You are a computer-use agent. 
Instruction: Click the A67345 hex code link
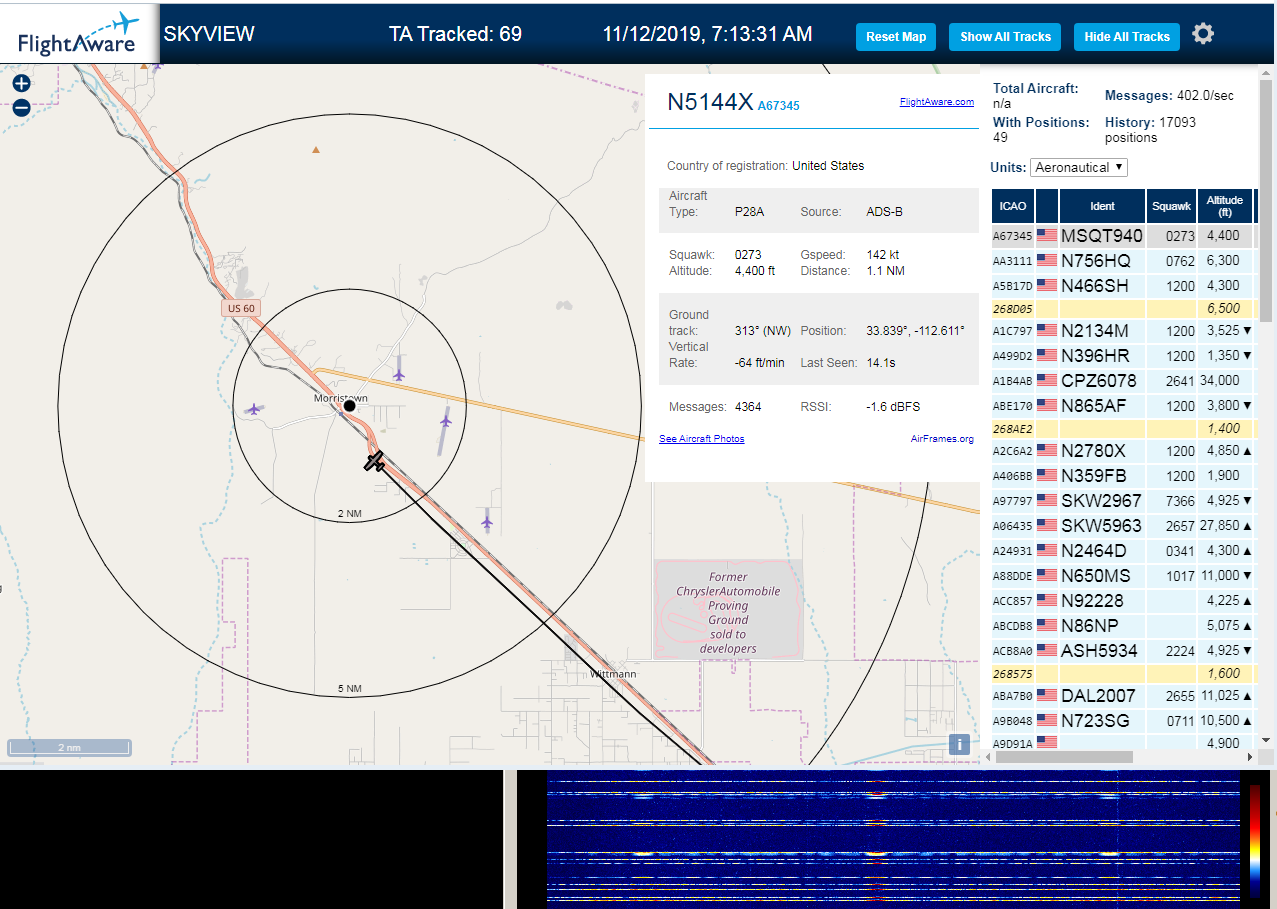click(779, 105)
